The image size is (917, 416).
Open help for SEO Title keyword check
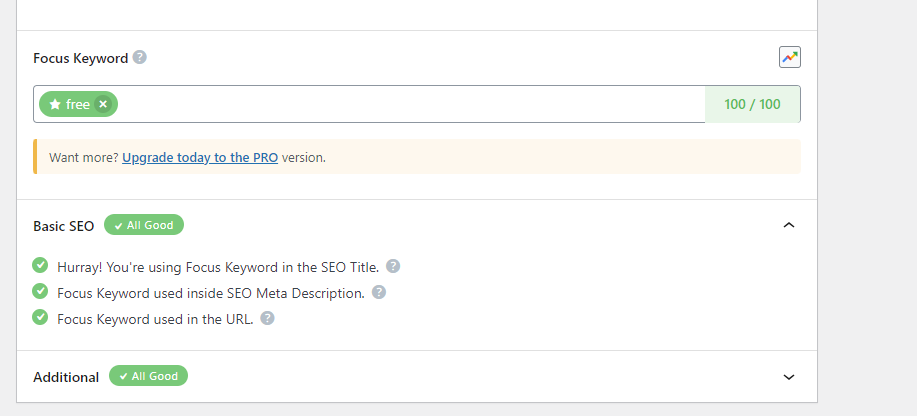[393, 266]
